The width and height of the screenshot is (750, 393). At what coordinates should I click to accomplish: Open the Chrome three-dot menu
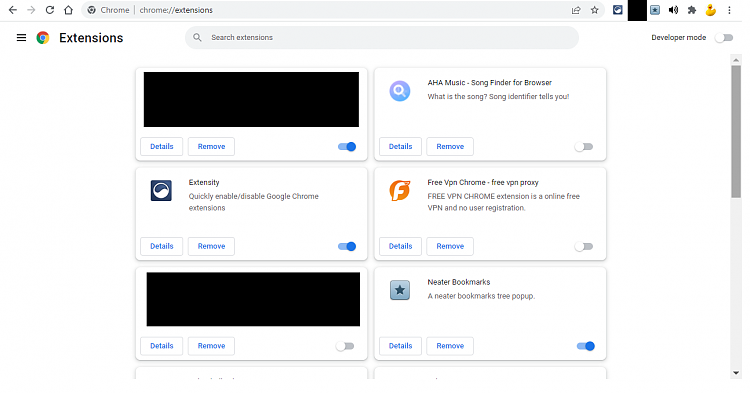click(x=729, y=10)
